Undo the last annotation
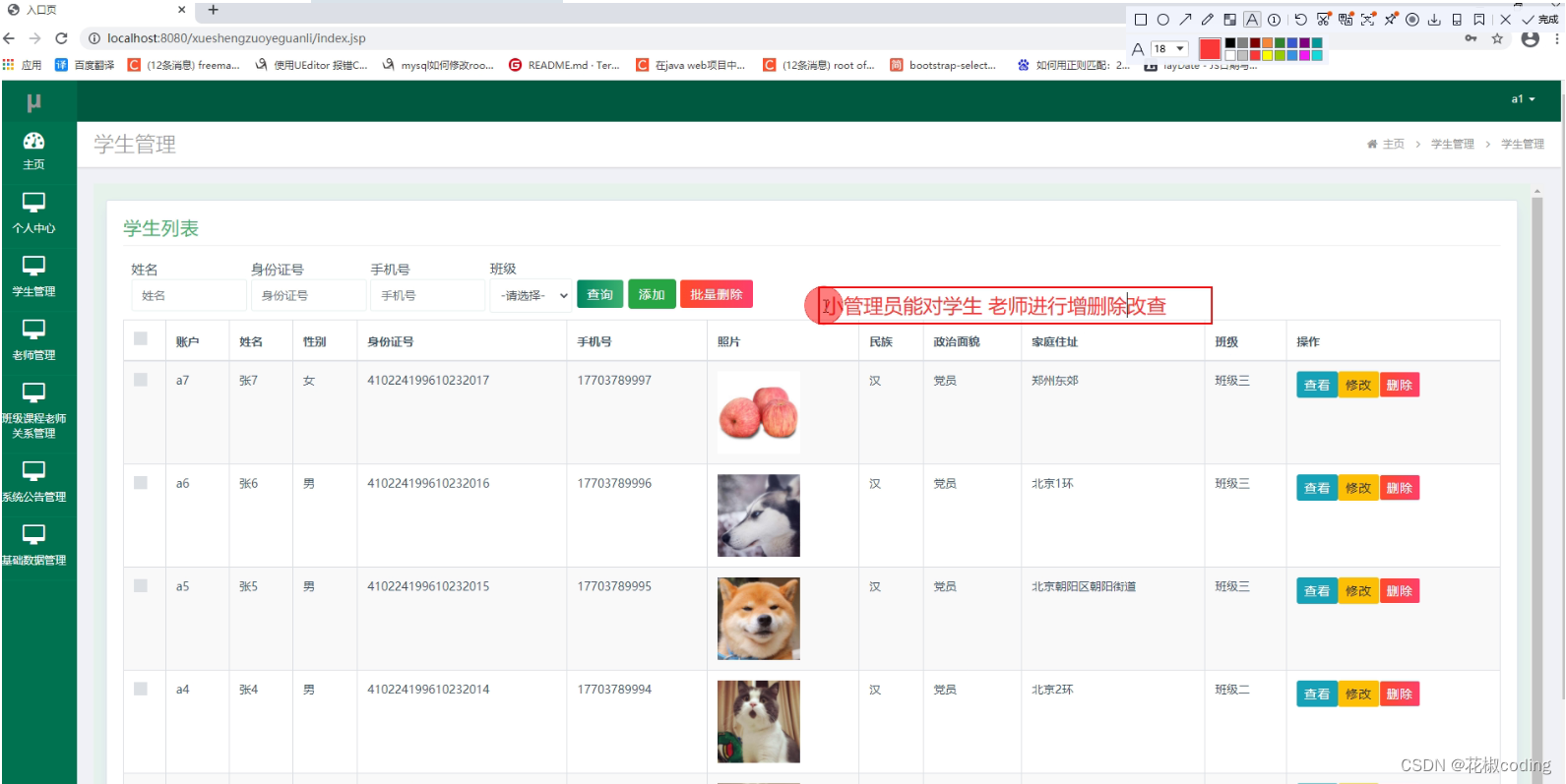Image resolution: width=1566 pixels, height=784 pixels. 1300,20
